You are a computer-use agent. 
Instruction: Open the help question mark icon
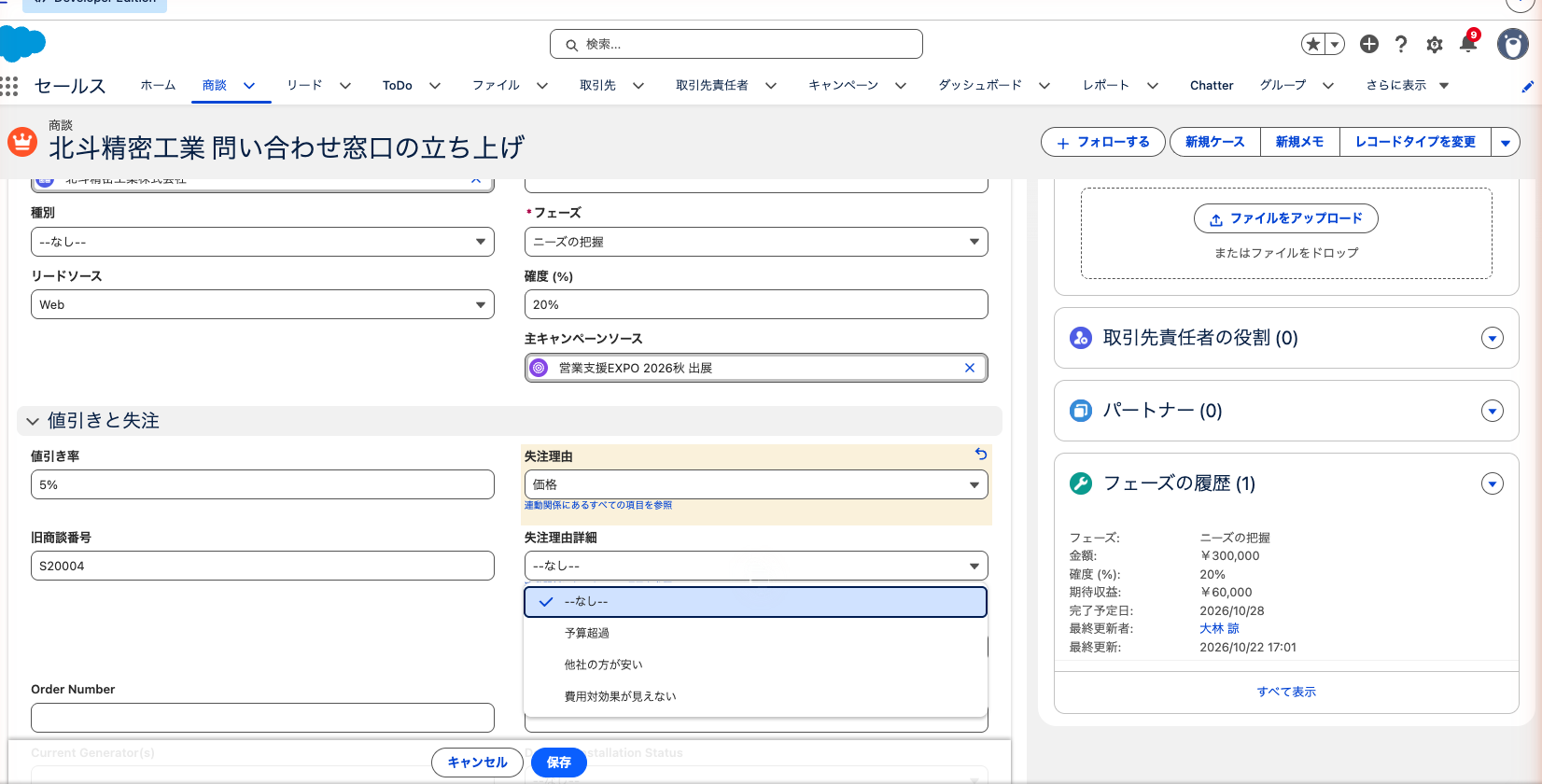[1401, 44]
